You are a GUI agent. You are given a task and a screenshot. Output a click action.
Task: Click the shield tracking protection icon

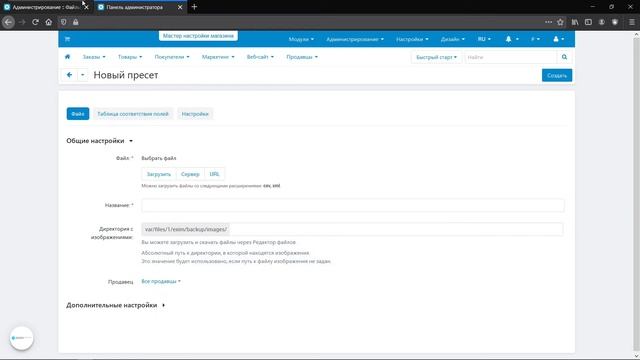[64, 22]
